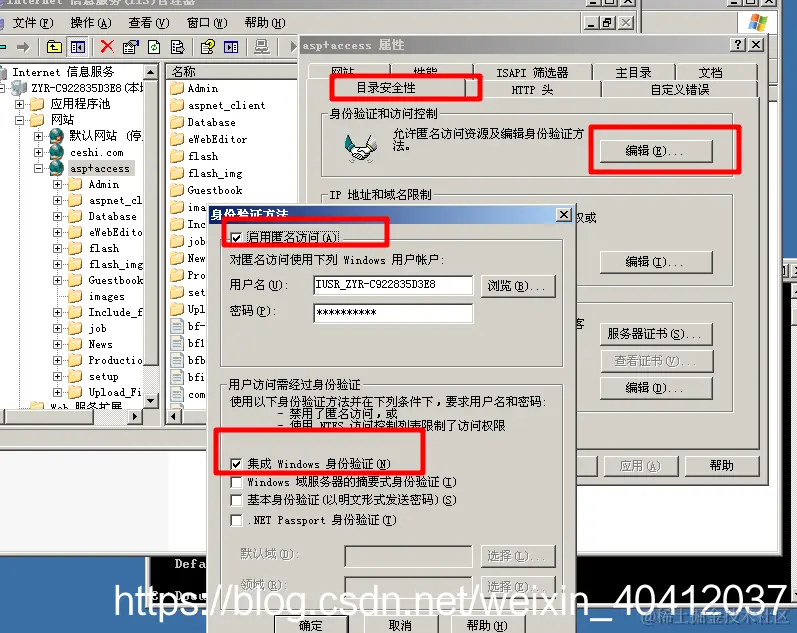Click the globe icon of 默认网站
Image resolution: width=797 pixels, height=633 pixels.
click(57, 136)
